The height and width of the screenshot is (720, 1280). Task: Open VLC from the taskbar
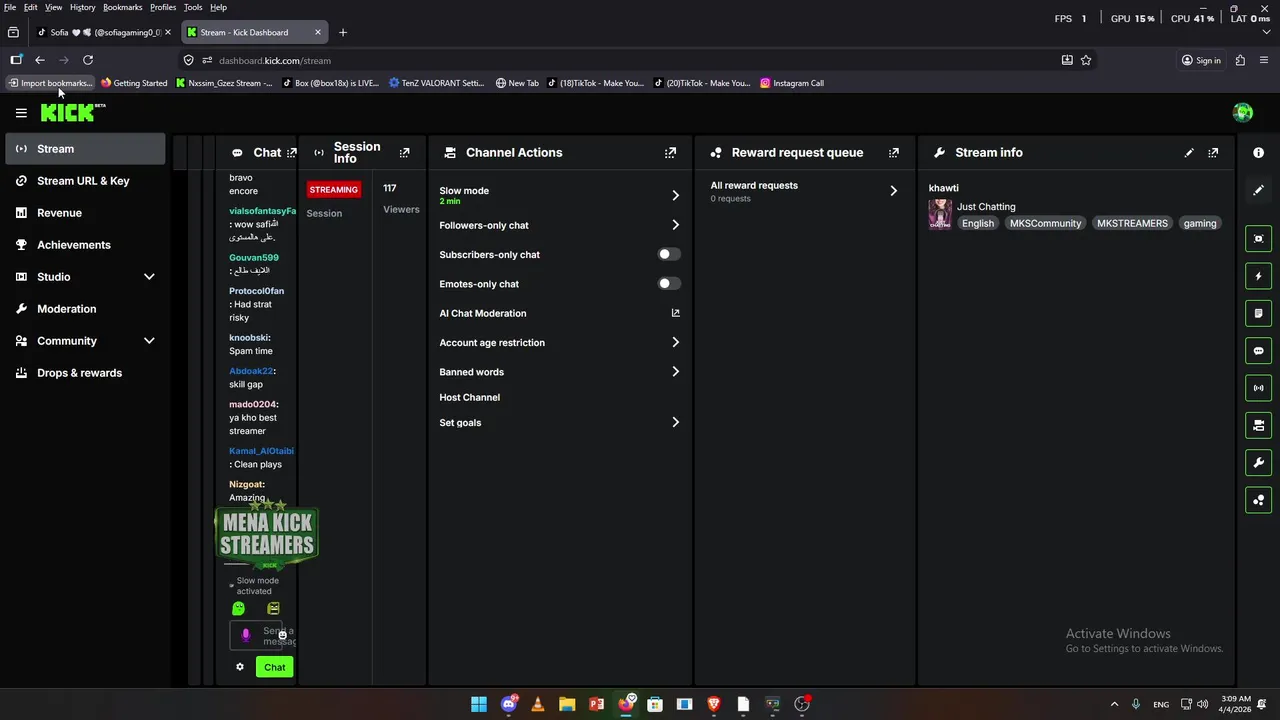point(538,704)
